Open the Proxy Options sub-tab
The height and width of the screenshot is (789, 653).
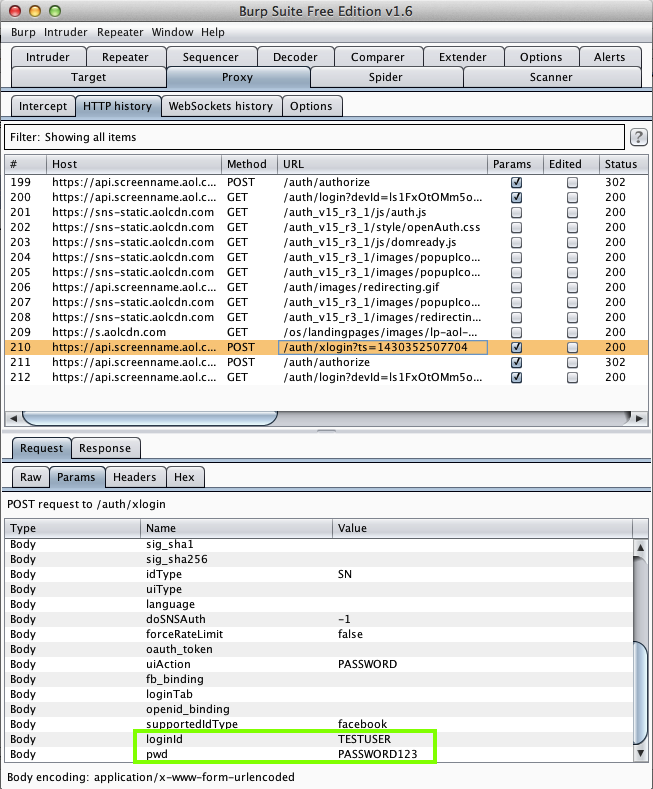311,106
